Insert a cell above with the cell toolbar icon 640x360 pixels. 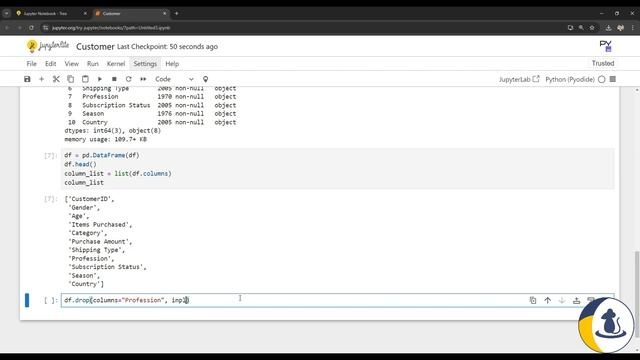point(576,300)
